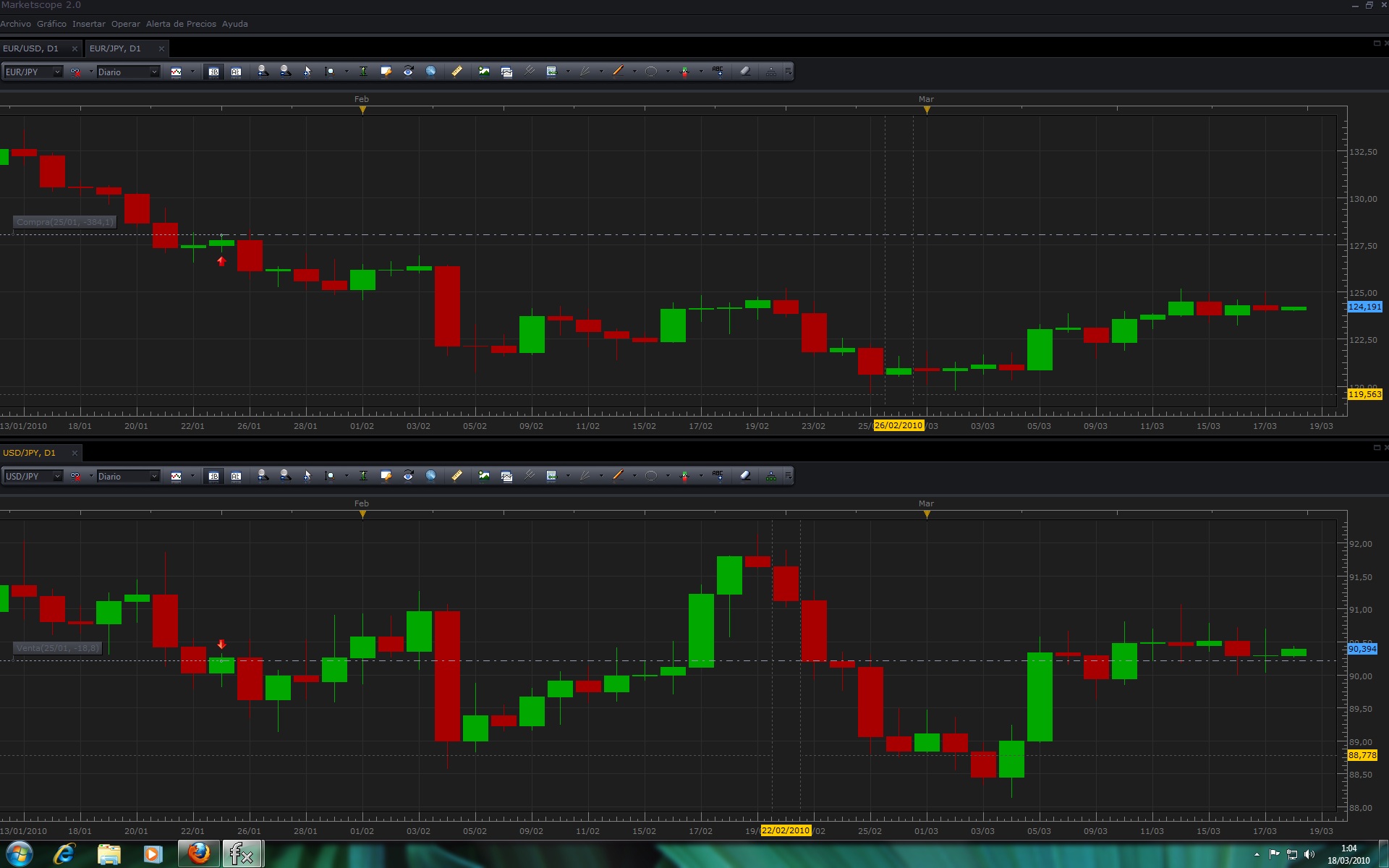This screenshot has height=868, width=1389.
Task: Select the ABC text label tool, top toolbar
Action: 717,71
